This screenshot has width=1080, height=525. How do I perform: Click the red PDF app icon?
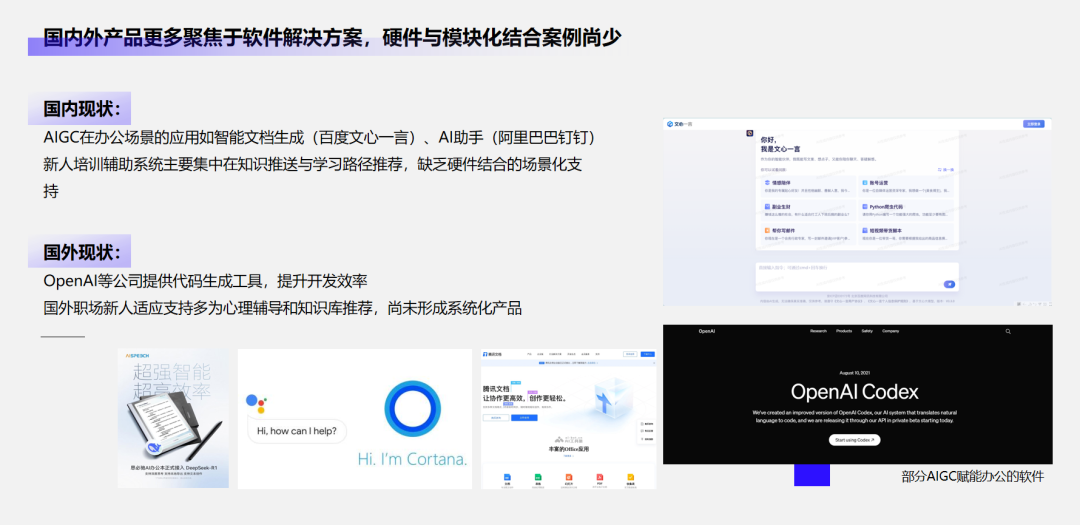[x=600, y=477]
